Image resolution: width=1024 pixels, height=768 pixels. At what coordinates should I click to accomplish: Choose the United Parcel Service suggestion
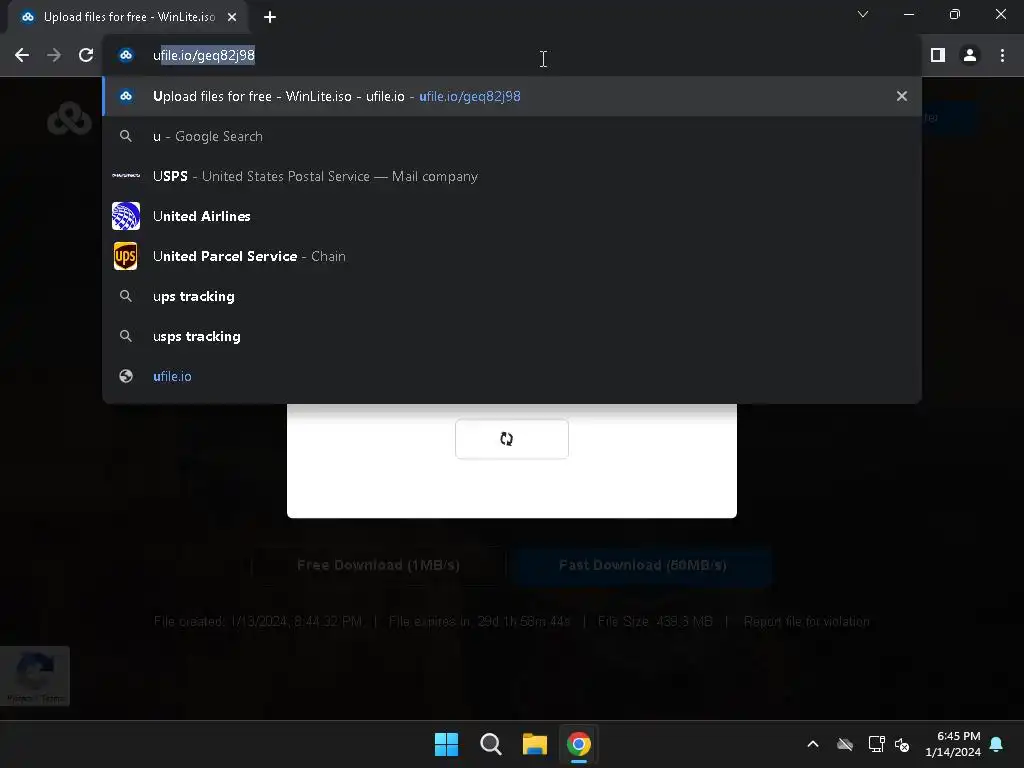coord(512,256)
